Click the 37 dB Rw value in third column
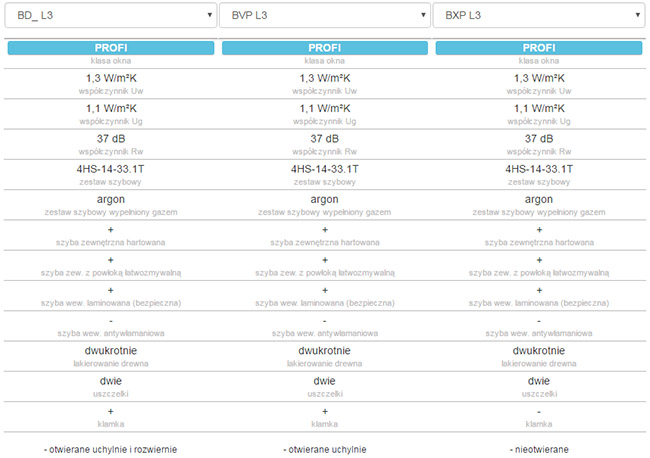650x458 pixels. point(538,139)
